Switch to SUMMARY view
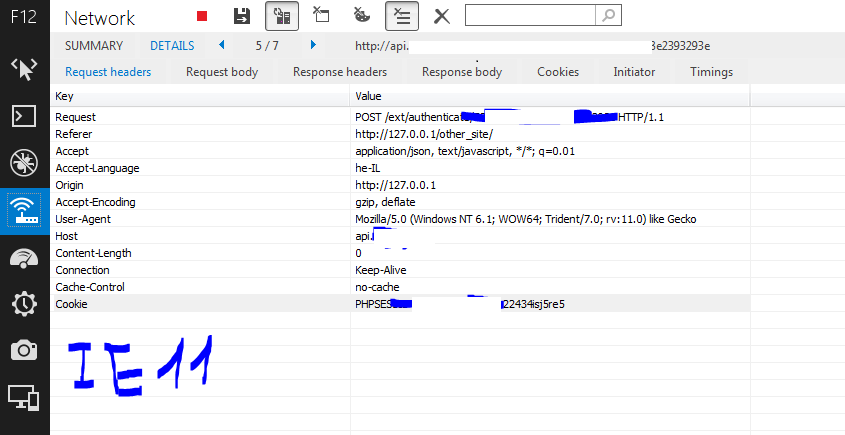Screen dimensions: 845x435 coord(94,46)
